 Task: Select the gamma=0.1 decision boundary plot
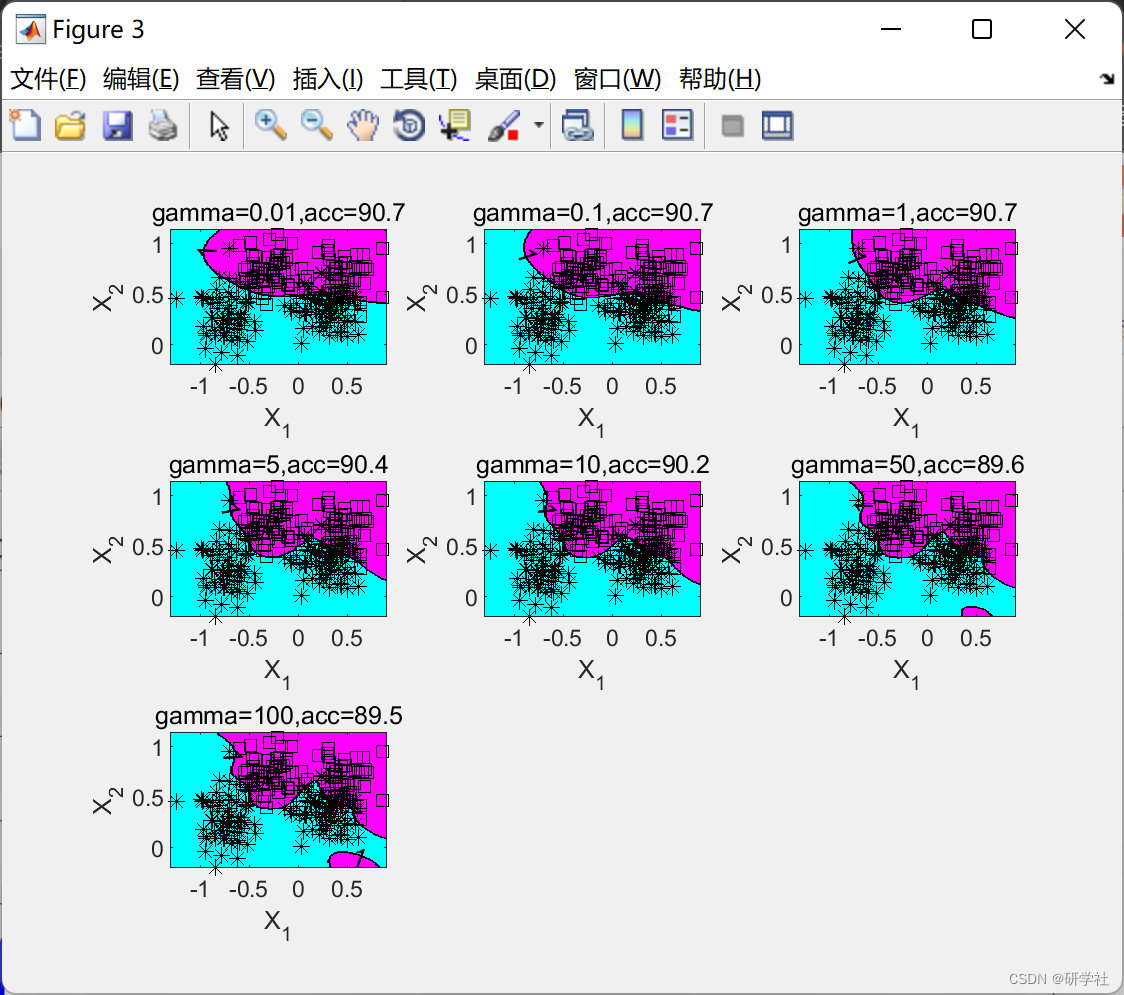pyautogui.click(x=593, y=297)
